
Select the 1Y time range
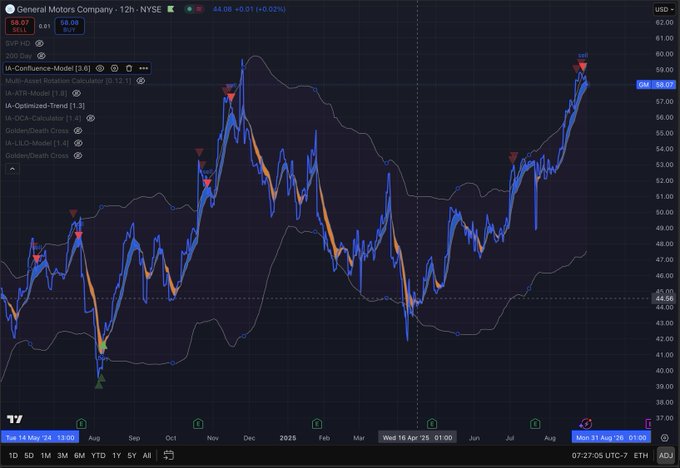pyautogui.click(x=117, y=455)
